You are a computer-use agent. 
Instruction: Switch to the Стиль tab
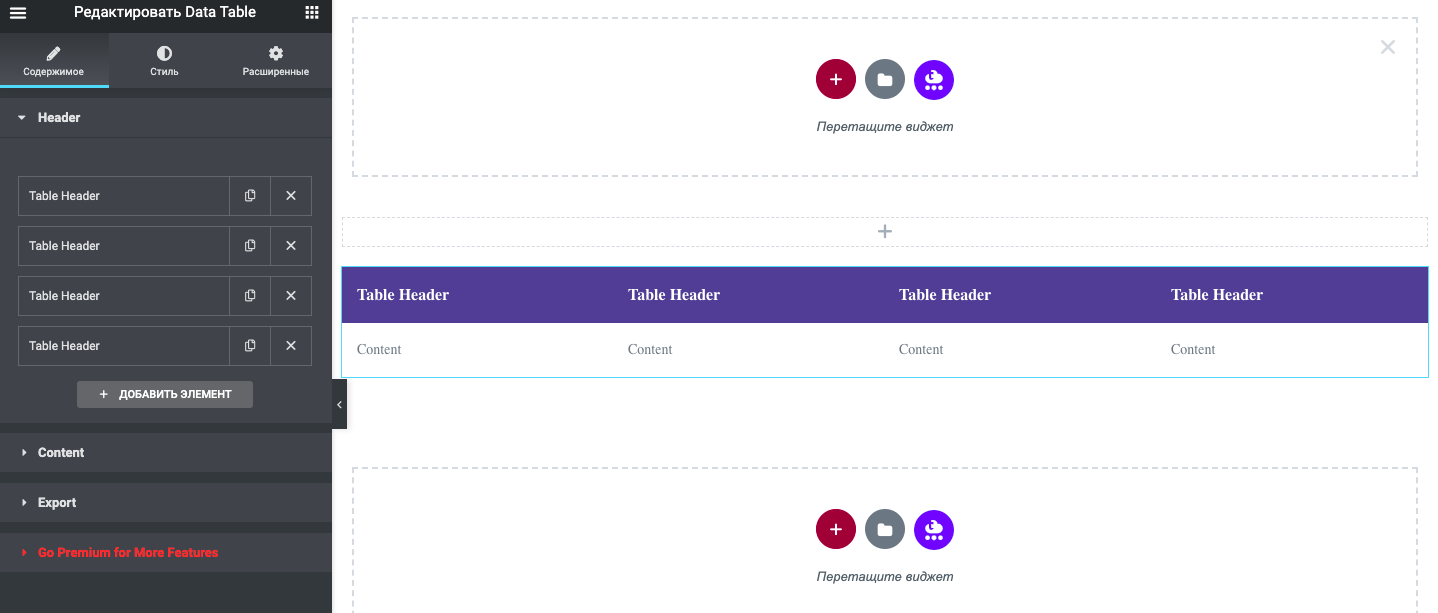pos(164,61)
